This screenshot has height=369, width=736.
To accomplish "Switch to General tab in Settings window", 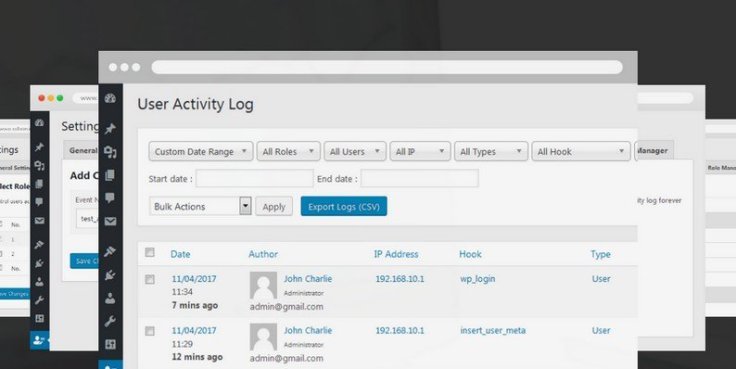I will tap(82, 150).
